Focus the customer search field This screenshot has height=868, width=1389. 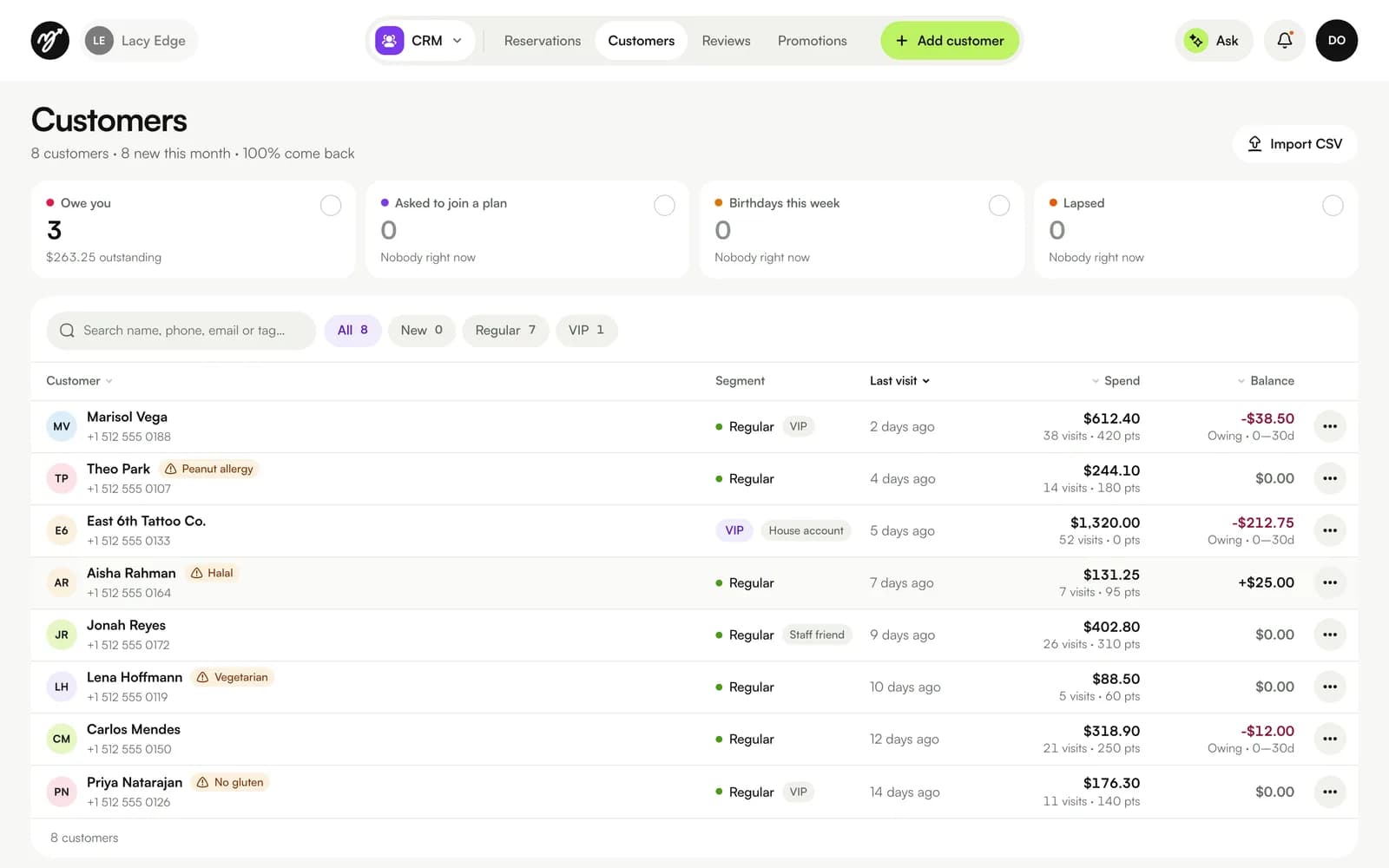pyautogui.click(x=181, y=331)
